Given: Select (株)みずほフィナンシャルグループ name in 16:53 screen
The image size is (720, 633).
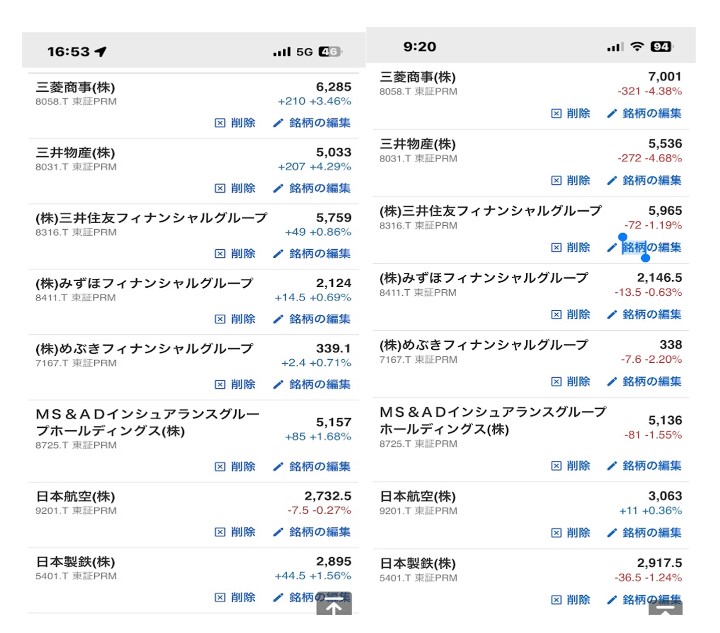Looking at the screenshot, I should pyautogui.click(x=145, y=283).
